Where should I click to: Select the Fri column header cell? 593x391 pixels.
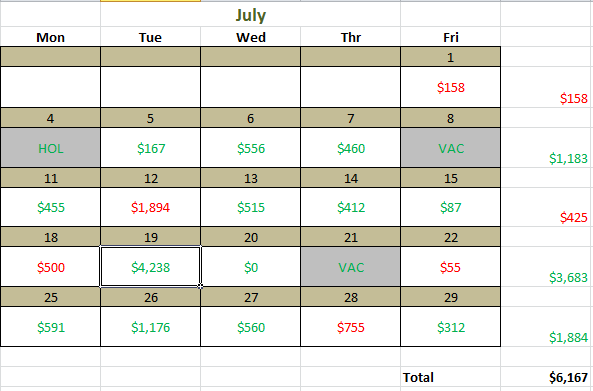(x=450, y=37)
